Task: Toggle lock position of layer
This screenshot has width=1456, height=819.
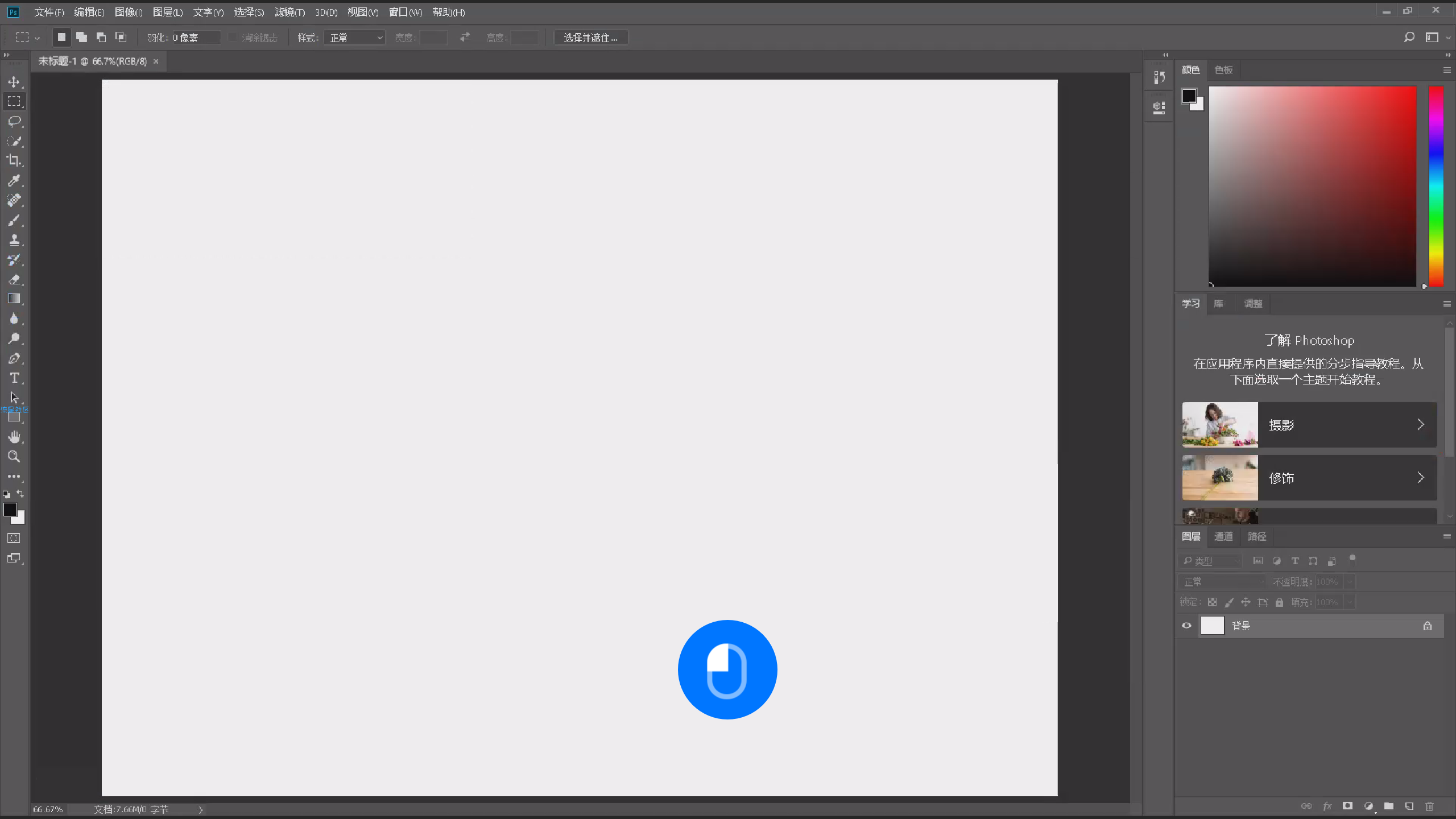Action: [1246, 602]
